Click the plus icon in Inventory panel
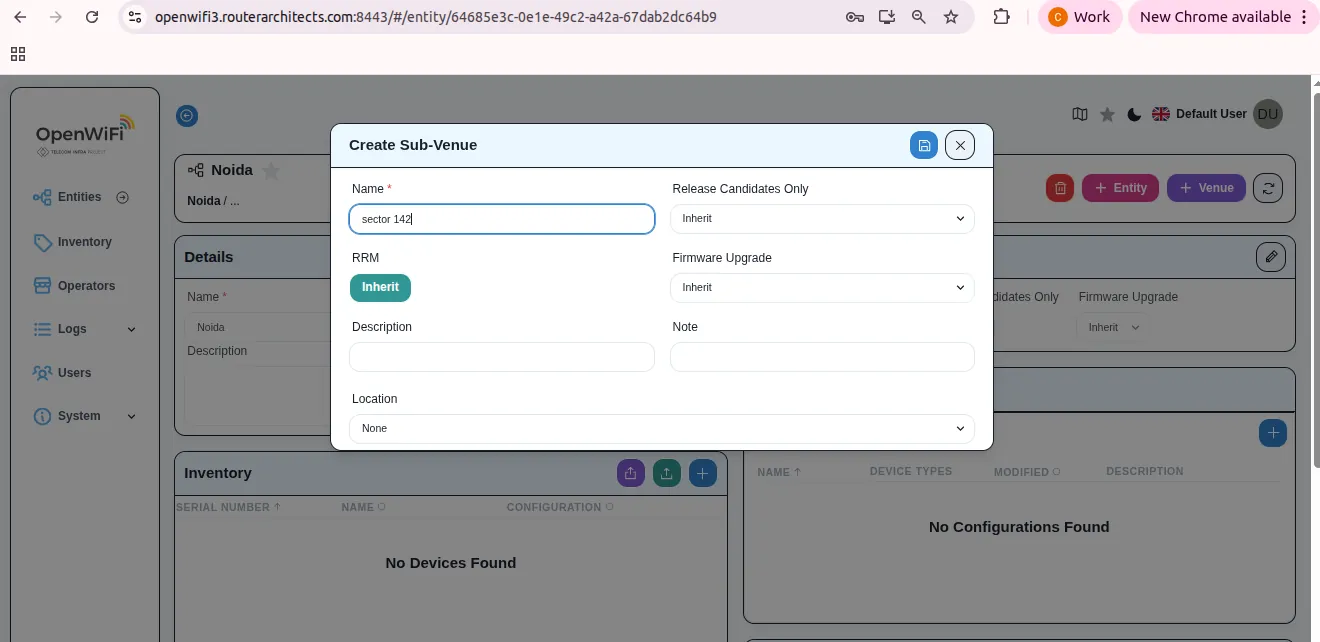Image resolution: width=1320 pixels, height=642 pixels. (x=703, y=474)
